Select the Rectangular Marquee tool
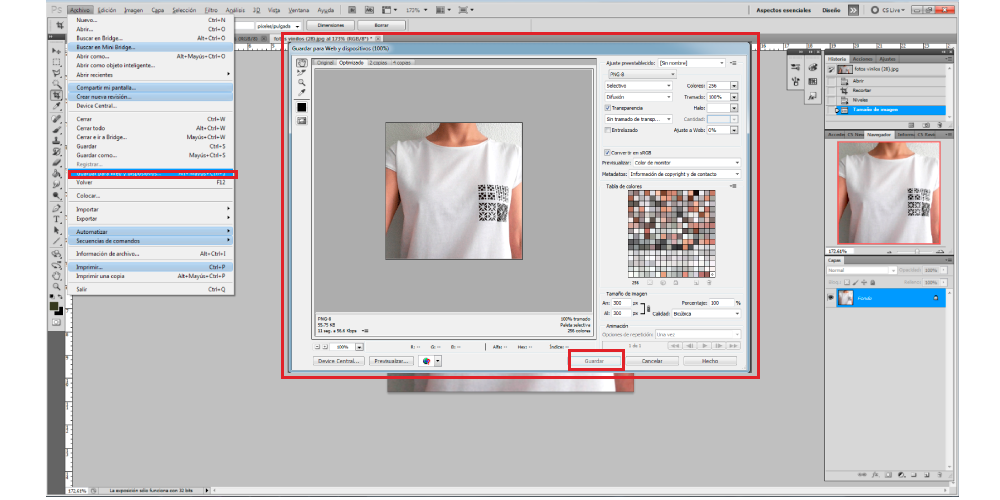This screenshot has height=500, width=1000. pos(57,62)
